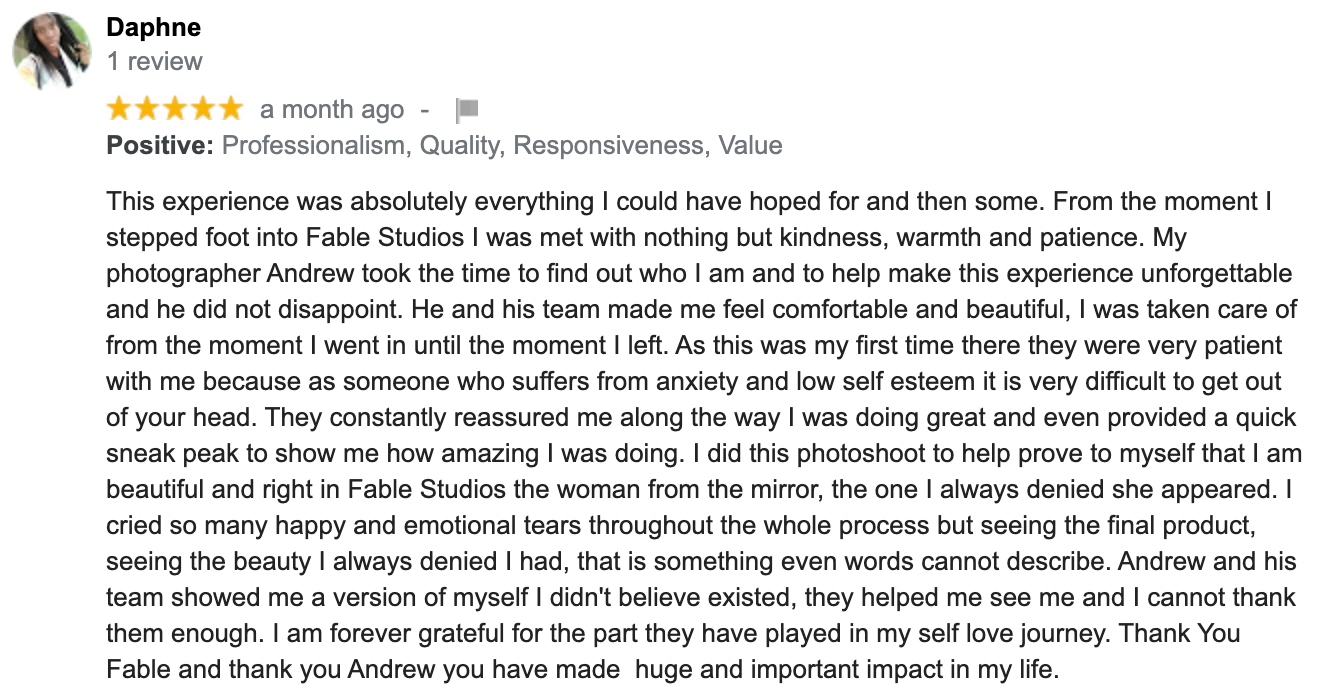
Task: Open Daphne's profile picture
Action: pyautogui.click(x=51, y=52)
